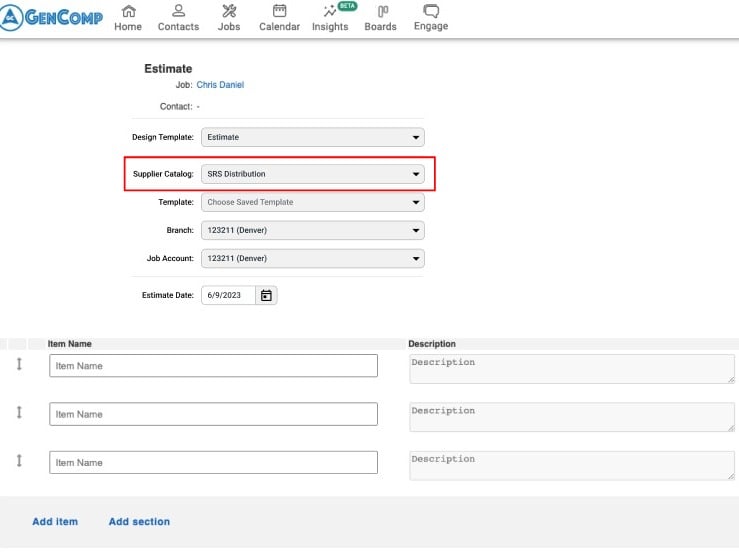
Task: Open the Chris Daniel job link
Action: (x=220, y=85)
